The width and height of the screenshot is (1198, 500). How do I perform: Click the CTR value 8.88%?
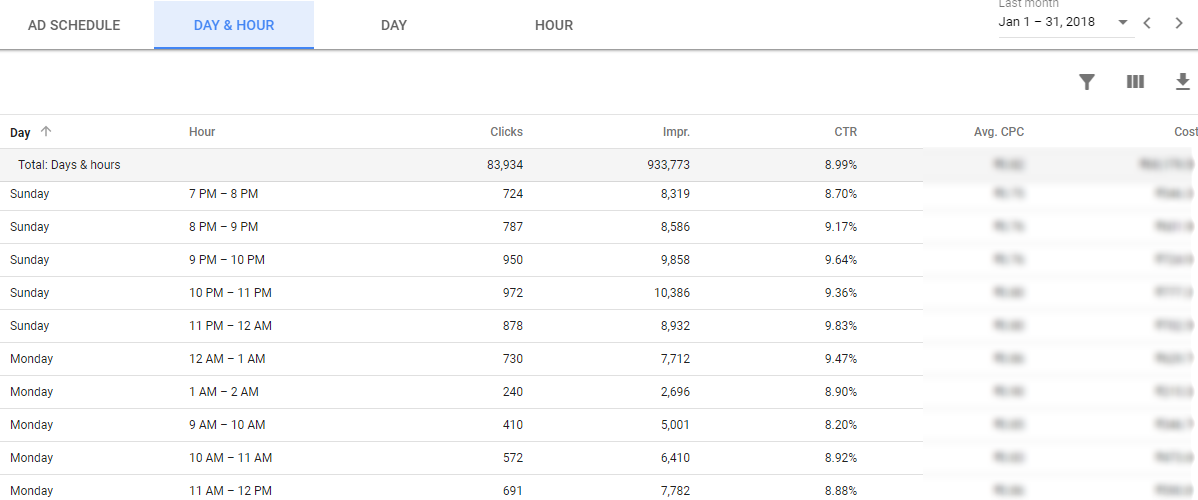click(x=841, y=489)
